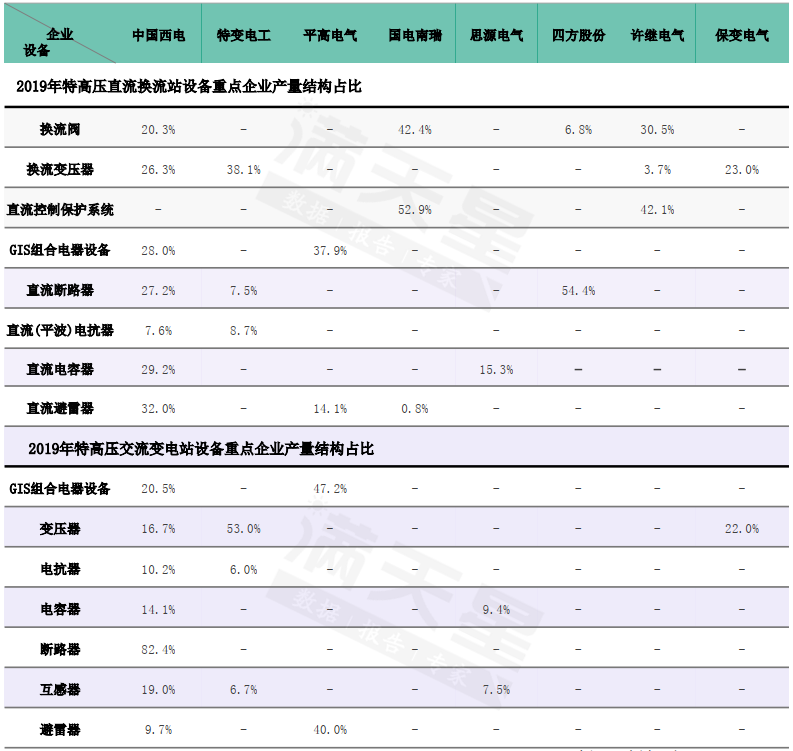Select the 电容器 row label
Screen dimensions: 793x751
pos(60,609)
